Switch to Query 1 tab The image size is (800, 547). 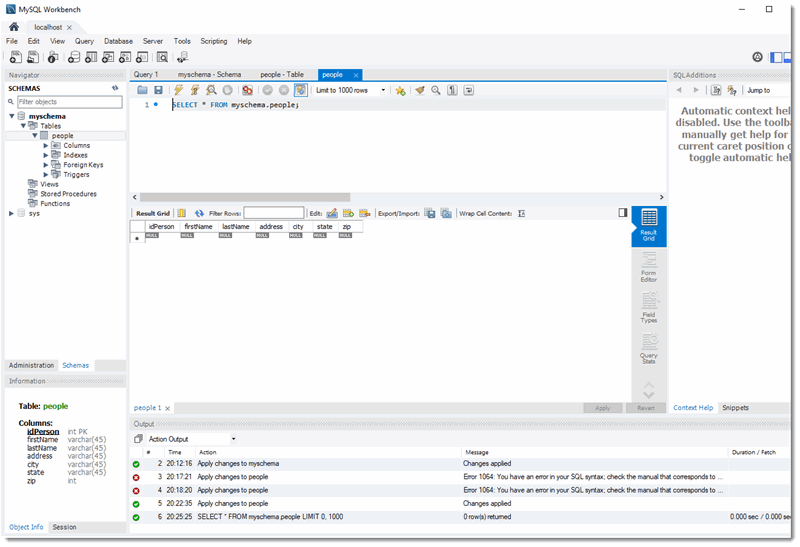(146, 74)
